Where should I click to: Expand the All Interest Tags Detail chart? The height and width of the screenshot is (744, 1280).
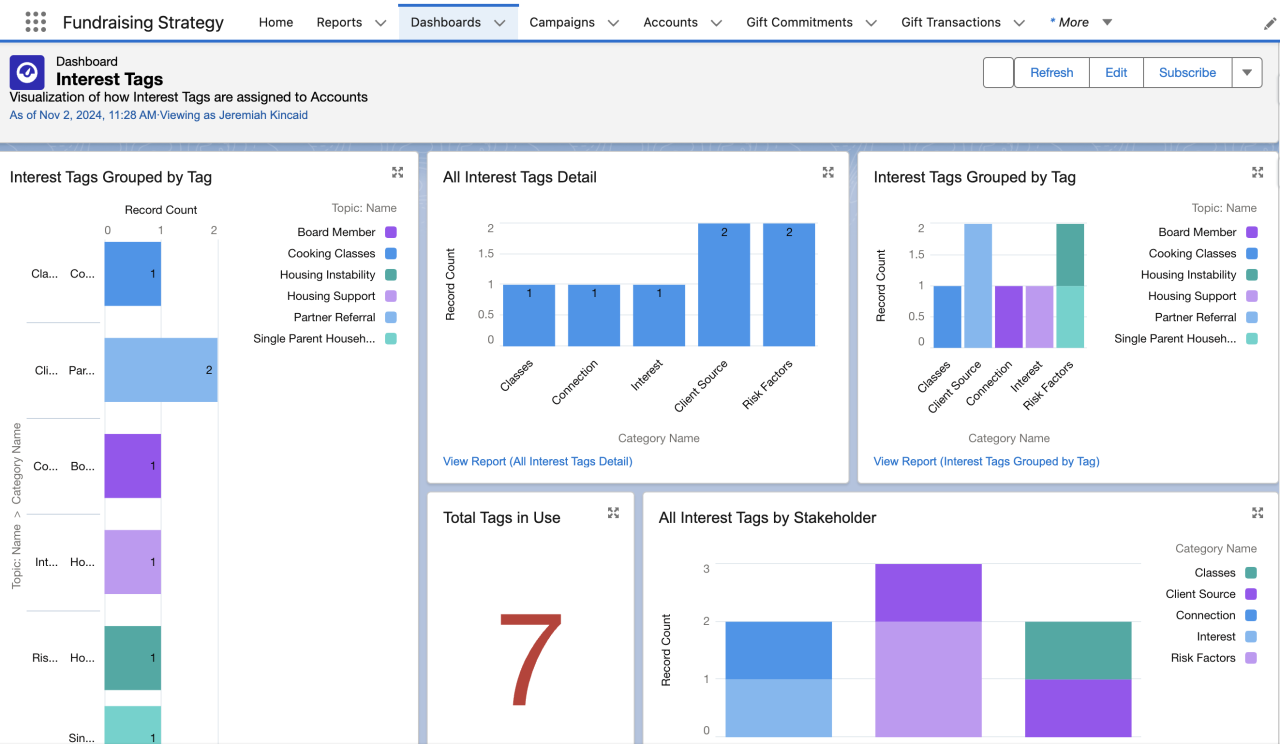(x=828, y=172)
